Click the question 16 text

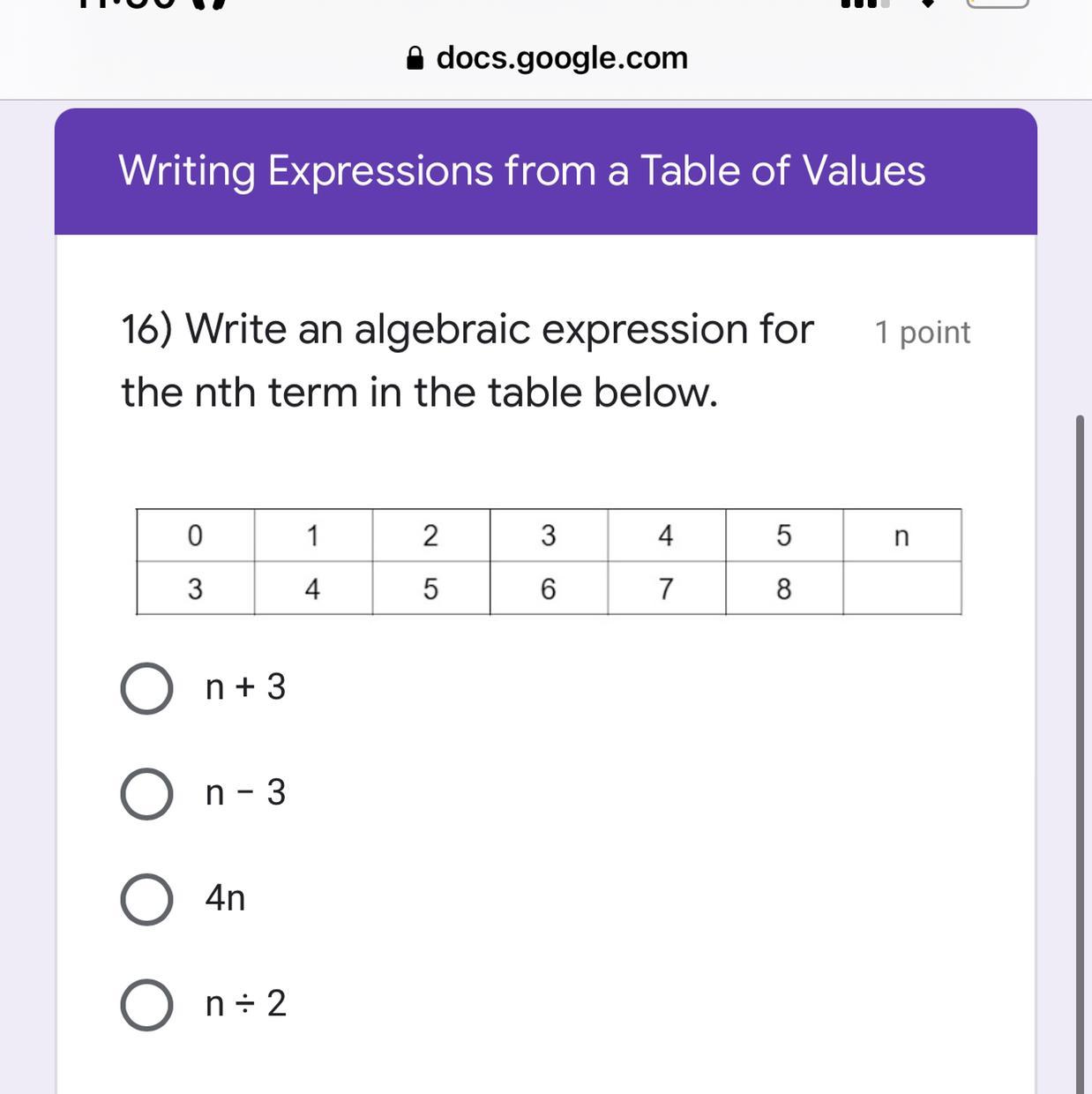[x=467, y=361]
